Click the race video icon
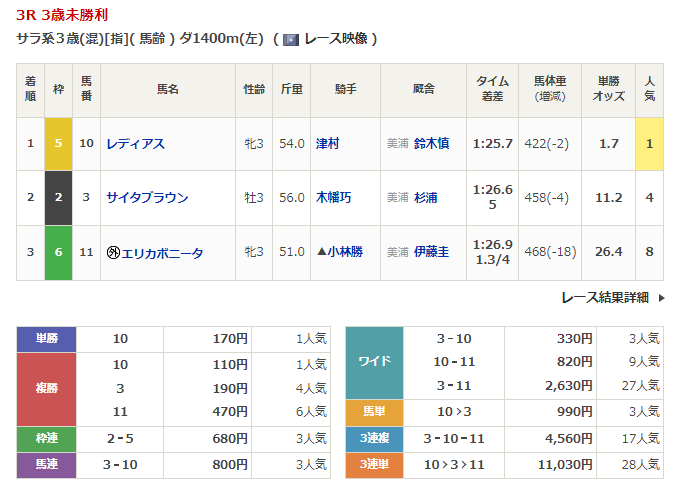This screenshot has height=486, width=679. 290,40
